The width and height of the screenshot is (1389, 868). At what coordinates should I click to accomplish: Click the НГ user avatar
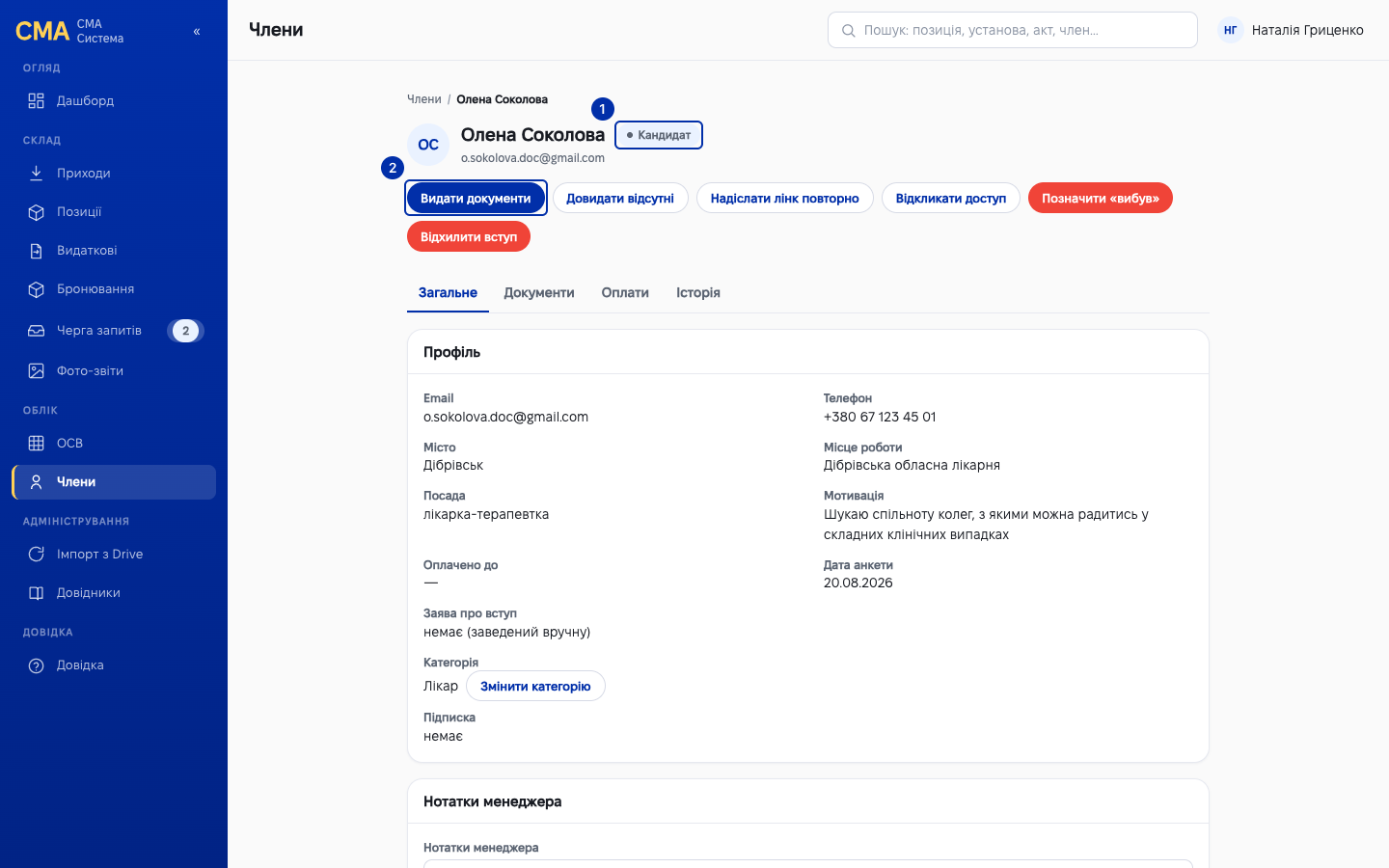click(1231, 30)
